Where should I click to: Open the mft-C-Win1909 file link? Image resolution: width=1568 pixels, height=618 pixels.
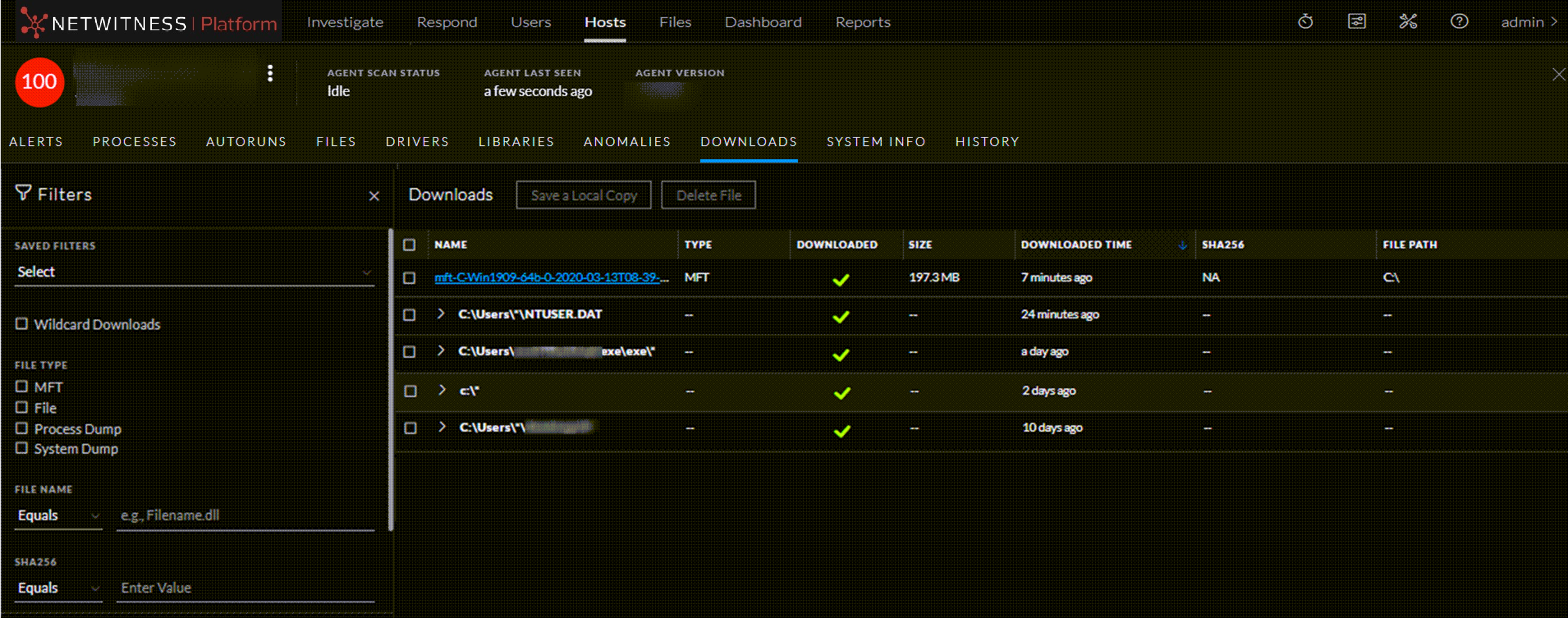(551, 277)
